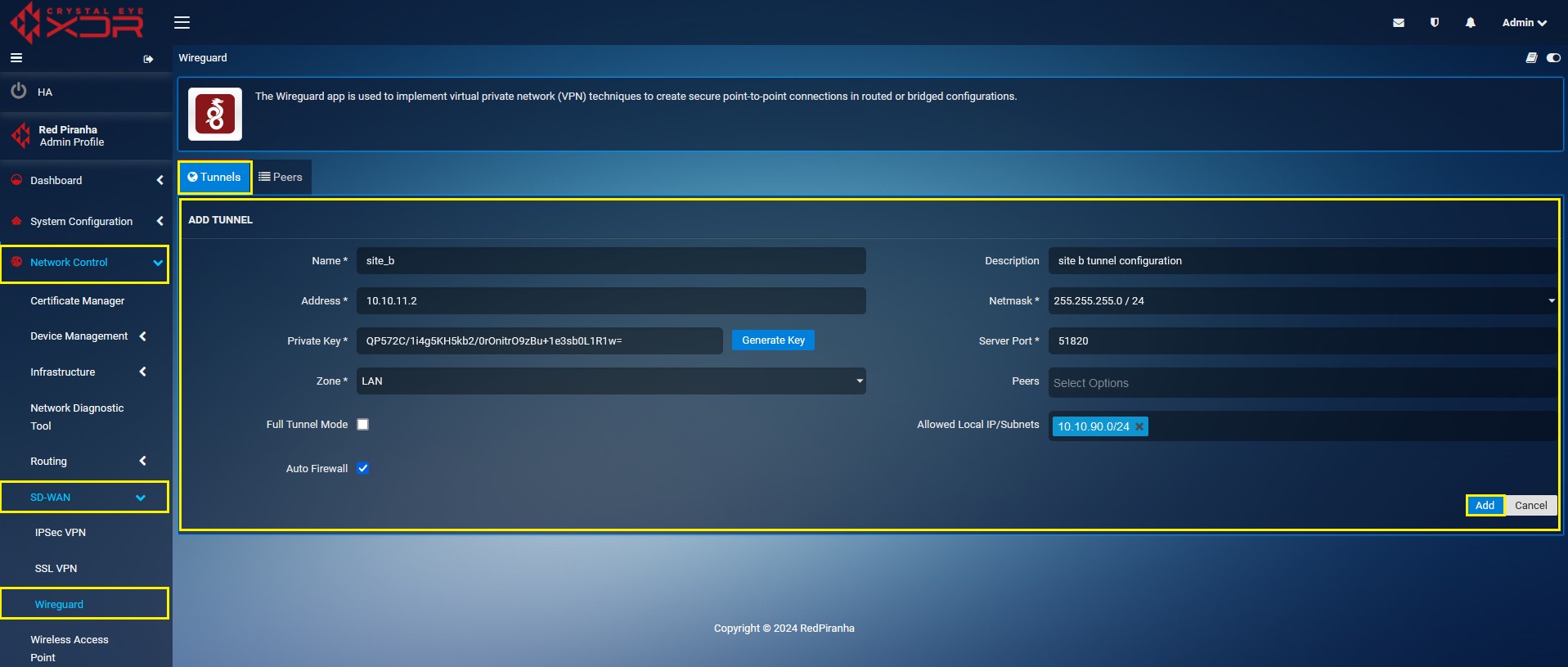1568x667 pixels.
Task: Expand the System Configuration chevron
Action: pyautogui.click(x=159, y=221)
